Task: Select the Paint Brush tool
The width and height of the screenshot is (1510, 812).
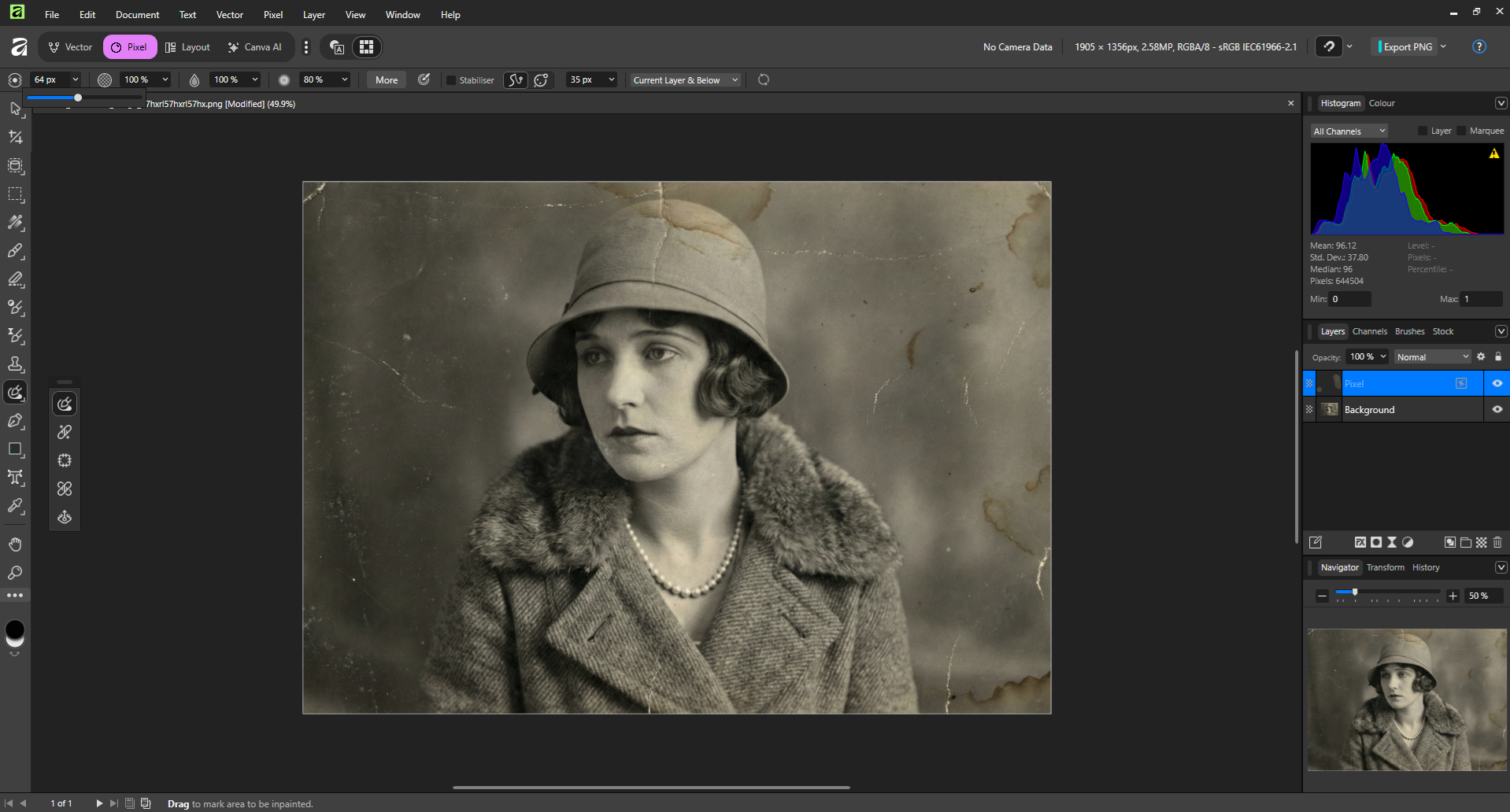Action: 16,251
